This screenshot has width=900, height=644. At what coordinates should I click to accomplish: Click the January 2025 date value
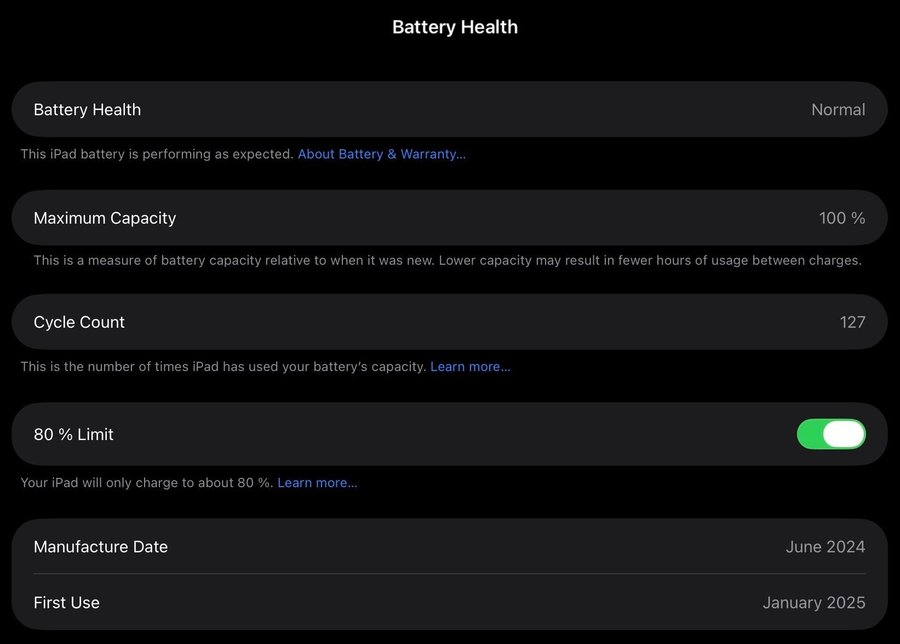tap(813, 603)
